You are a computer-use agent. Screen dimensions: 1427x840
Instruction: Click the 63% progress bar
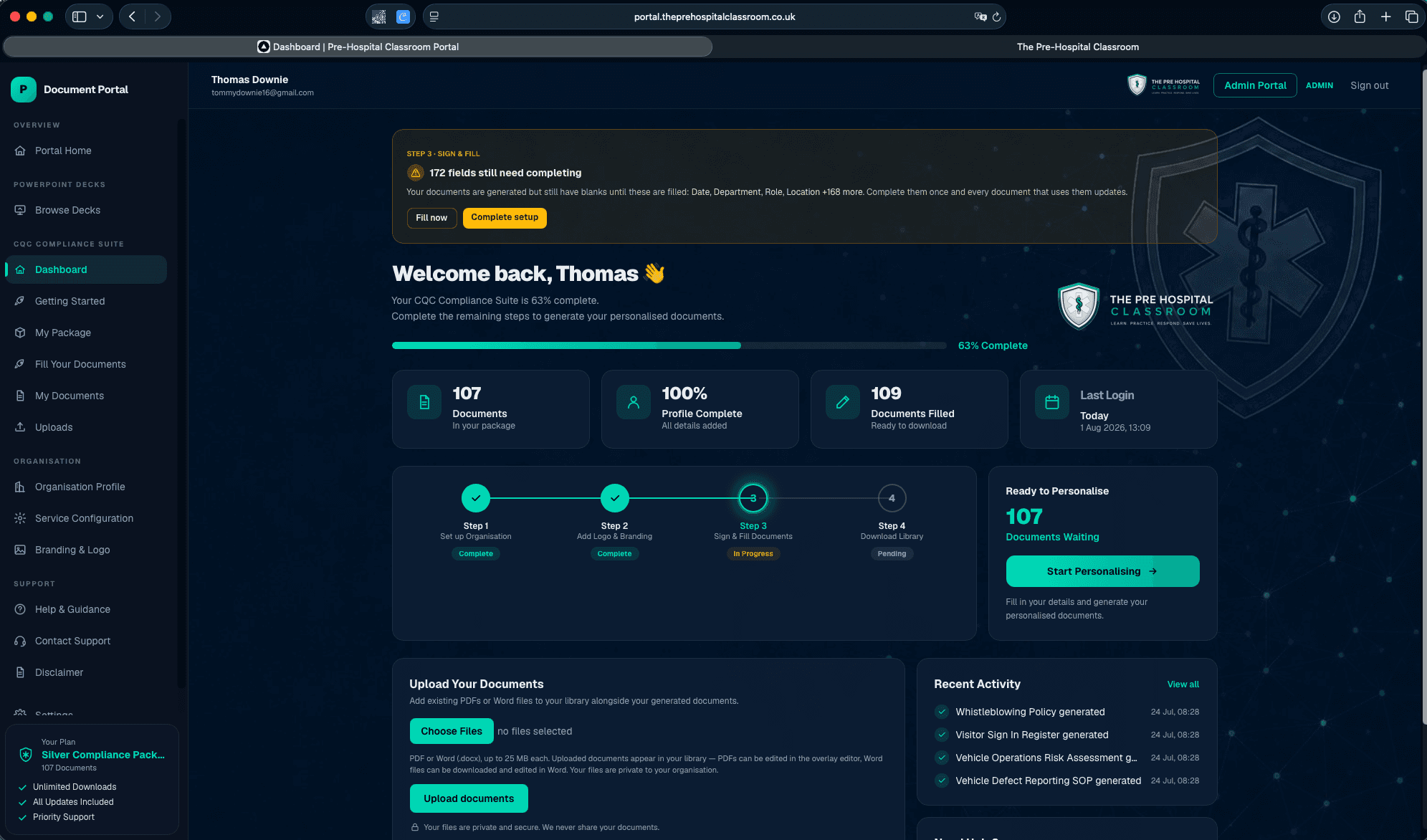coord(669,345)
